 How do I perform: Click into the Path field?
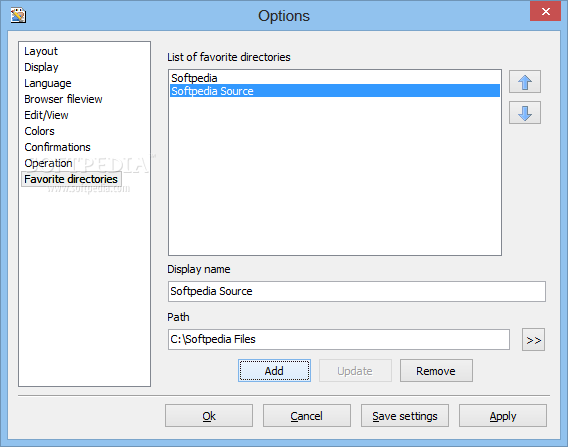[339, 339]
